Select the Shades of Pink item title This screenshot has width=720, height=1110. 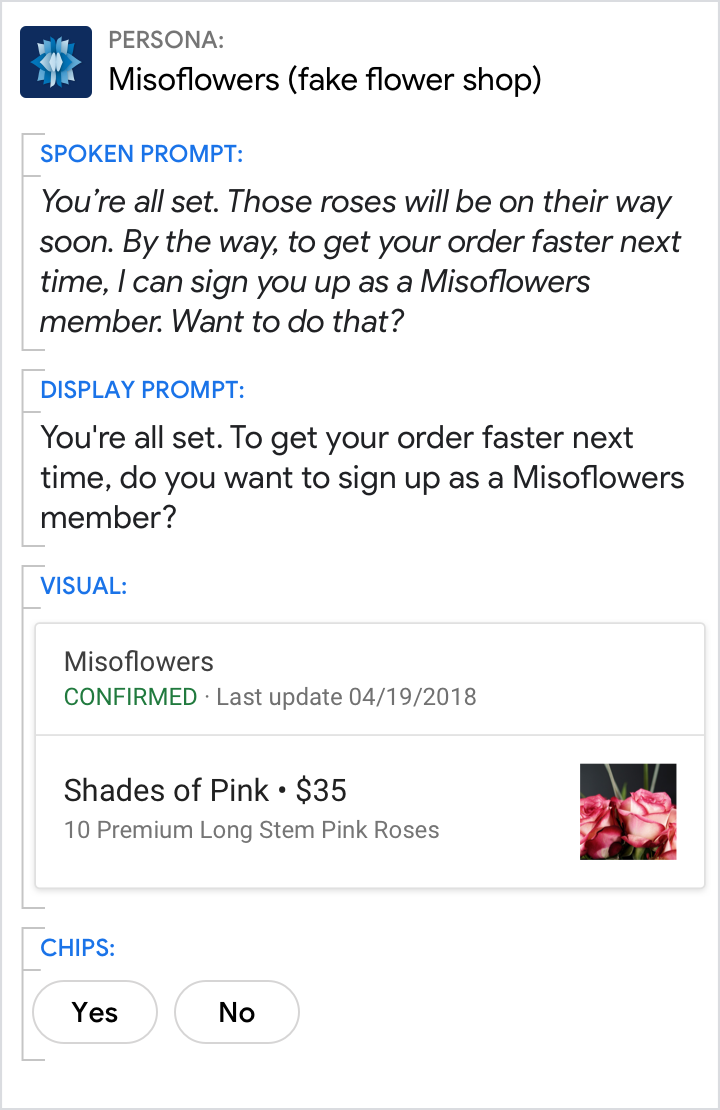166,790
